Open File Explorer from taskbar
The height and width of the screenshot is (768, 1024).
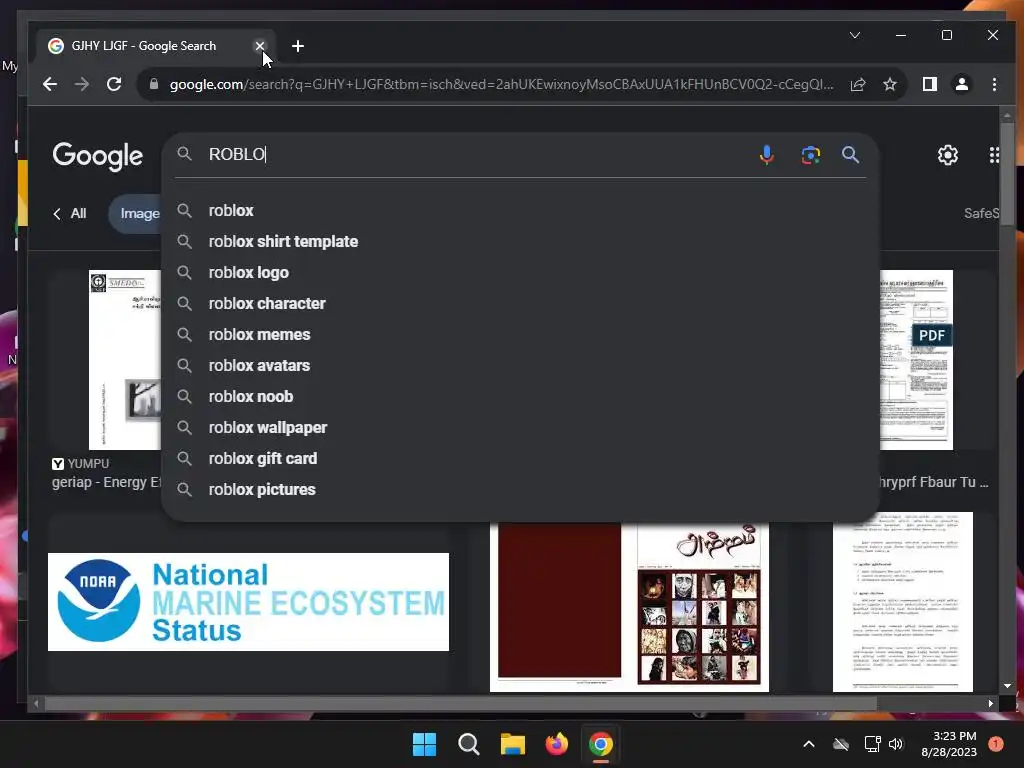pos(513,744)
